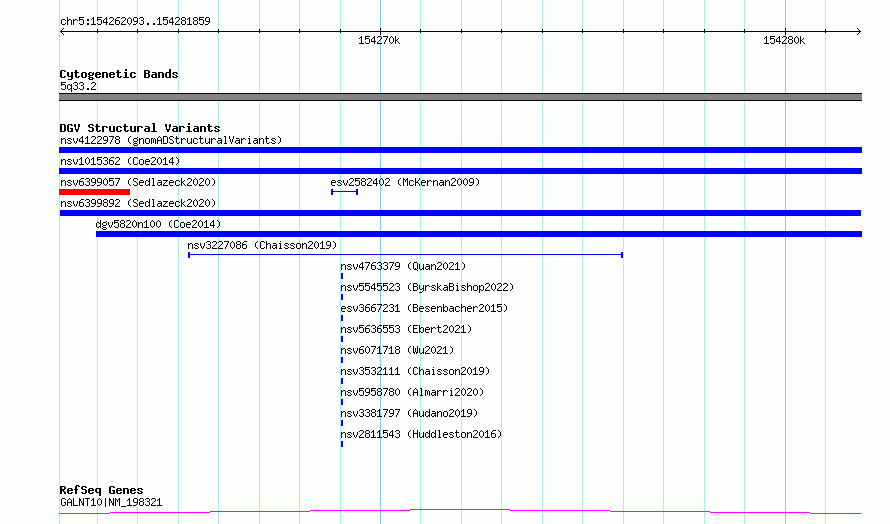
Task: Click the 154280k ruler position label
Action: (x=783, y=40)
